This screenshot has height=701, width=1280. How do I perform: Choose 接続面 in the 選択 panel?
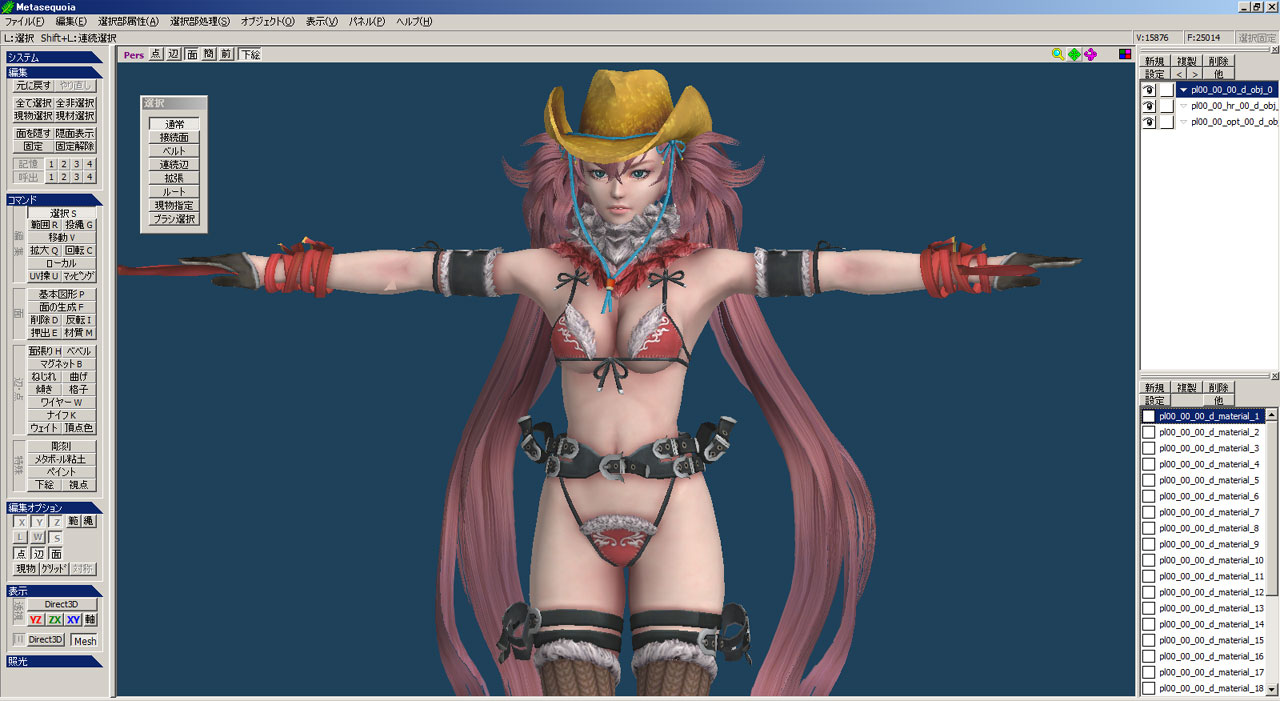(x=174, y=138)
